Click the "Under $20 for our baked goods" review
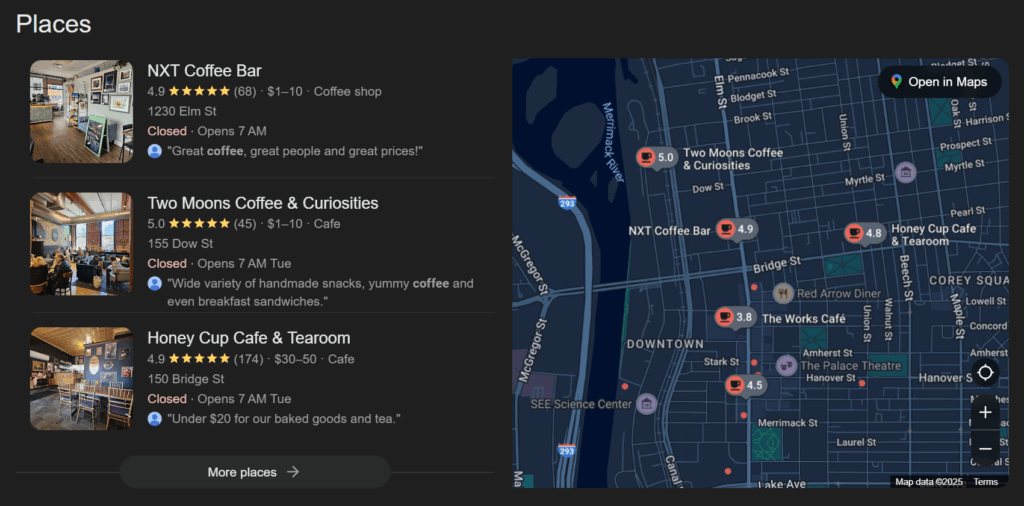Image resolution: width=1024 pixels, height=506 pixels. click(x=283, y=419)
